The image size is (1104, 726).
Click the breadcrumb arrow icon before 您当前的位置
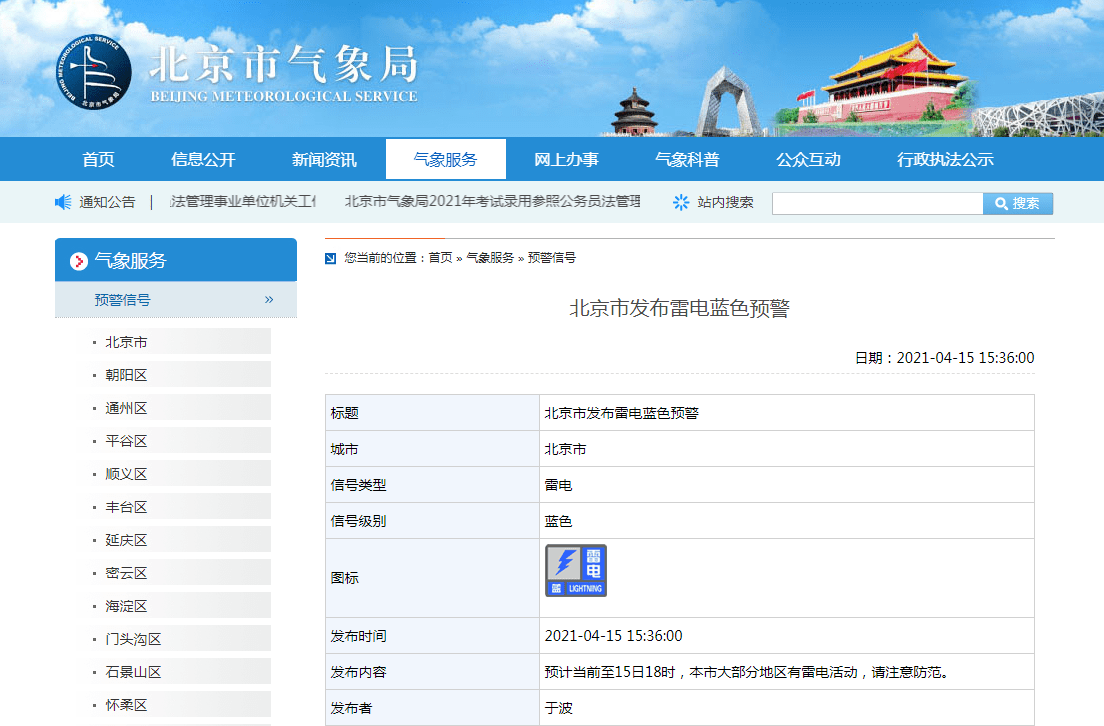[x=330, y=258]
